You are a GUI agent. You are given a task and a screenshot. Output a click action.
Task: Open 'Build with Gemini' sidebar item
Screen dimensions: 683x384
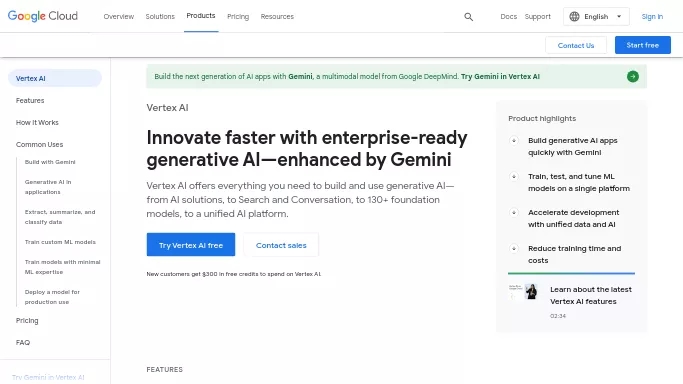pyautogui.click(x=50, y=162)
